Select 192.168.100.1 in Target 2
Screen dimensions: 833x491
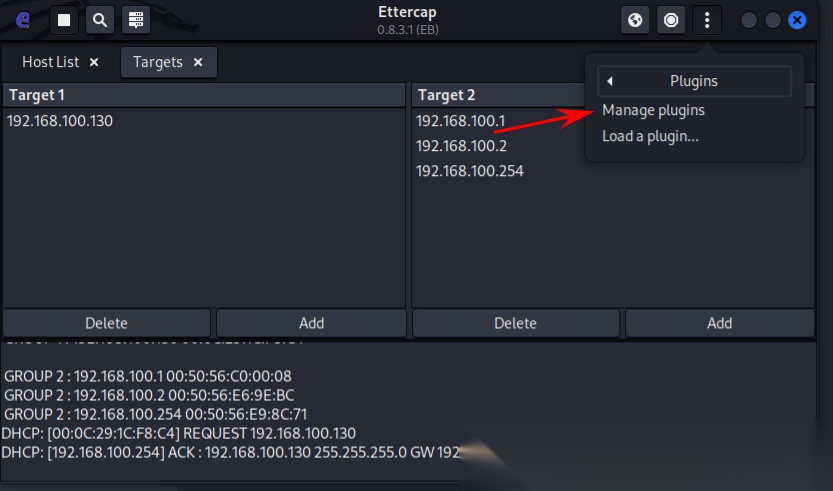460,121
